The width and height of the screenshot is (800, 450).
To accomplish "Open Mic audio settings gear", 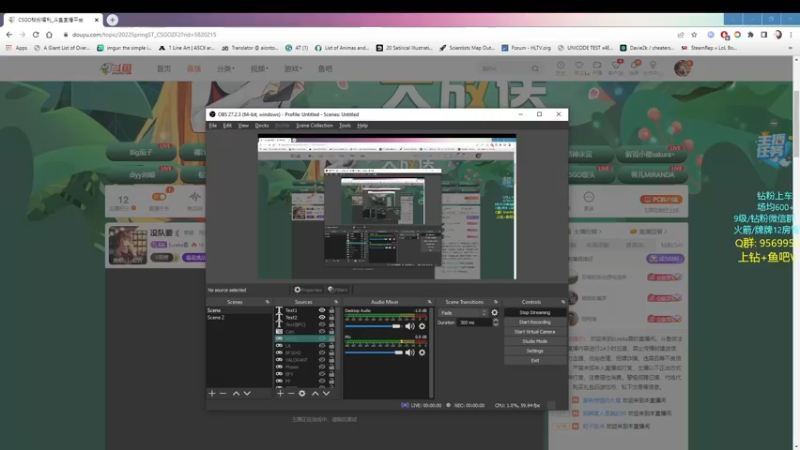I will (422, 353).
